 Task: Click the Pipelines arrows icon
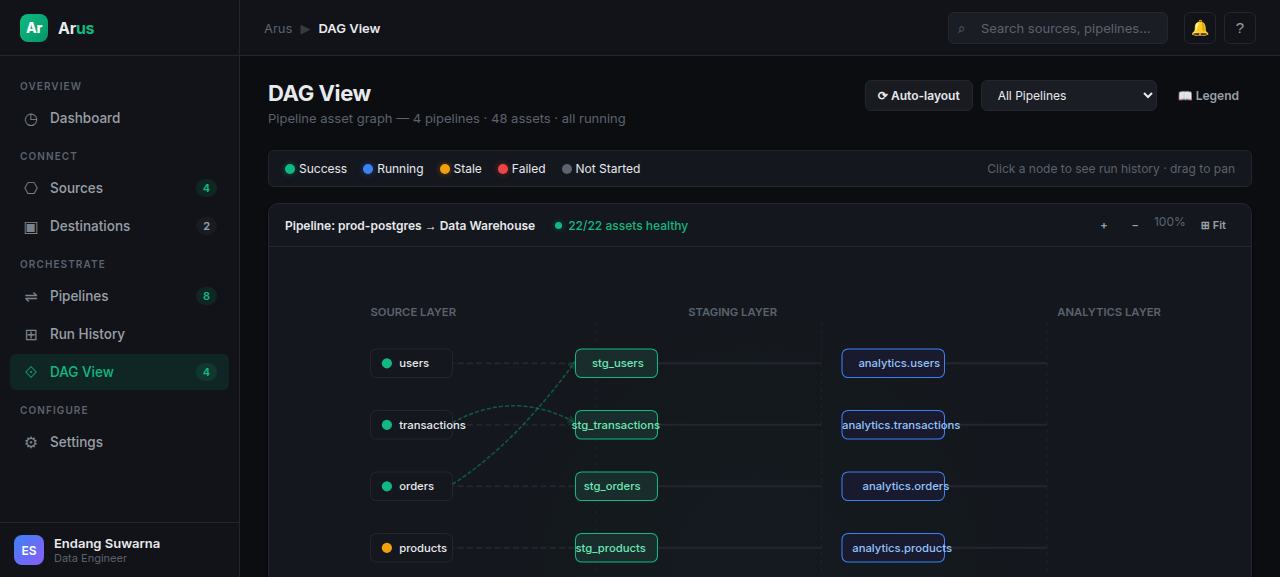31,297
